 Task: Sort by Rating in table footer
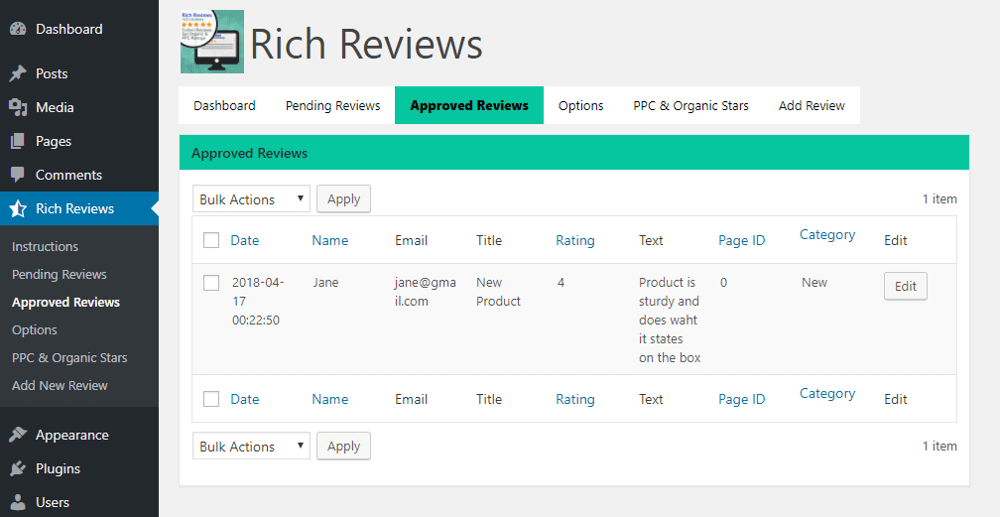[575, 399]
